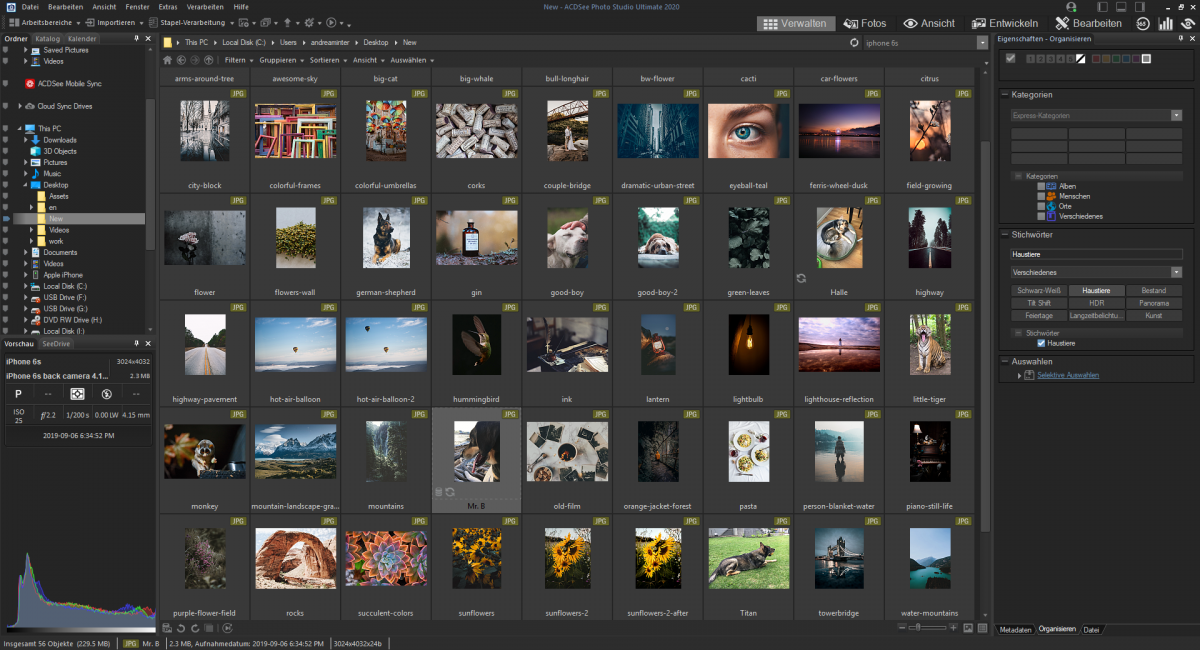Open the Extras menu

[168, 7]
